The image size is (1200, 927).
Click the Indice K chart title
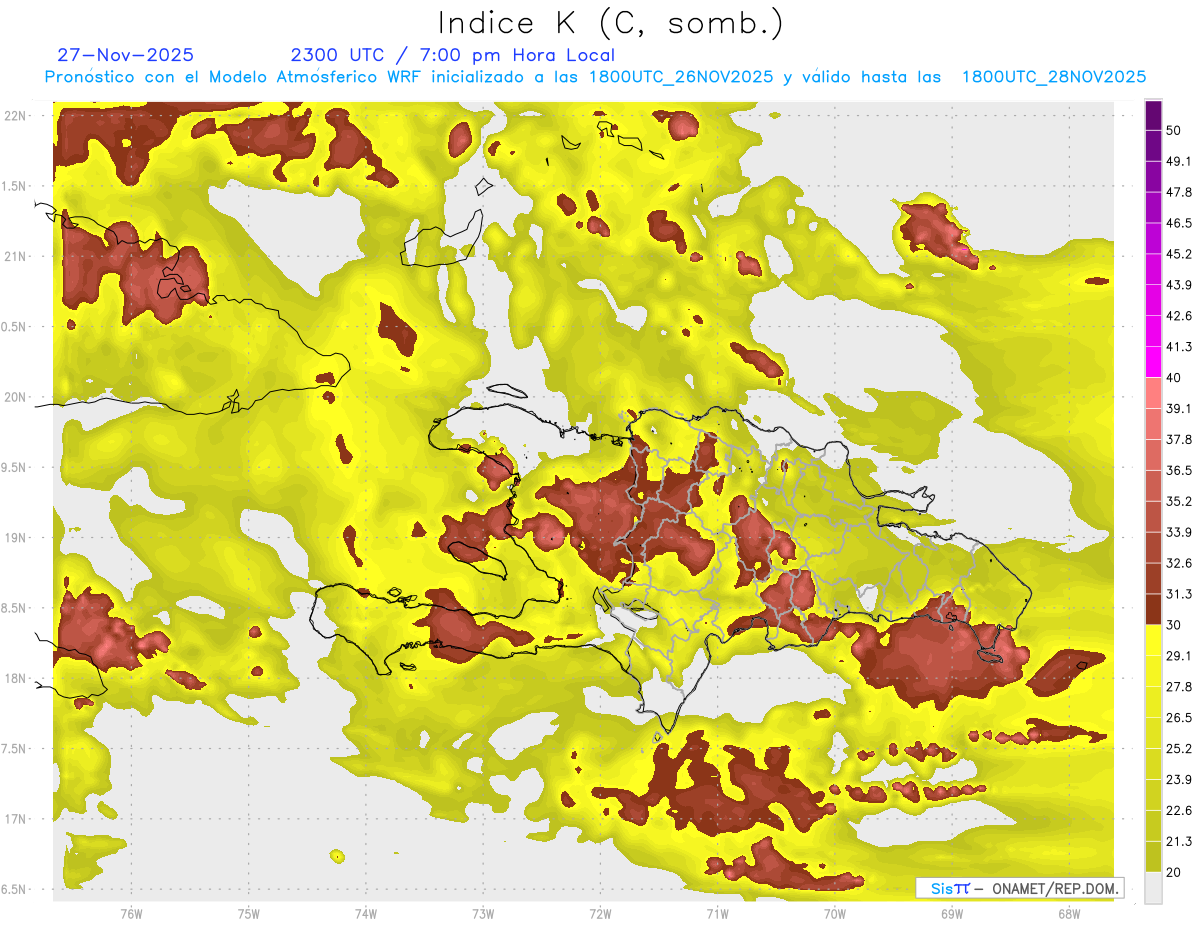(611, 22)
